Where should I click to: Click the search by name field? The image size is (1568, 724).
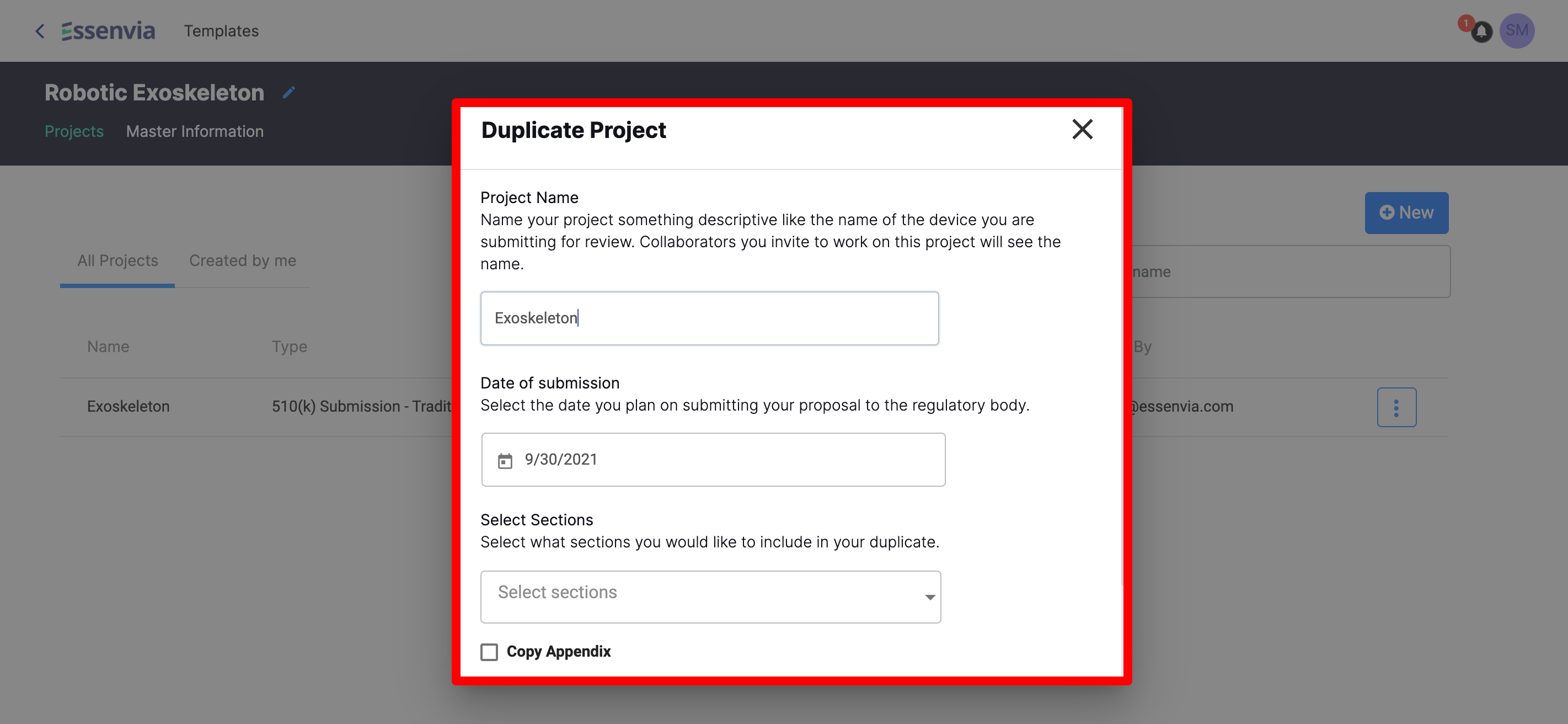tap(1291, 271)
